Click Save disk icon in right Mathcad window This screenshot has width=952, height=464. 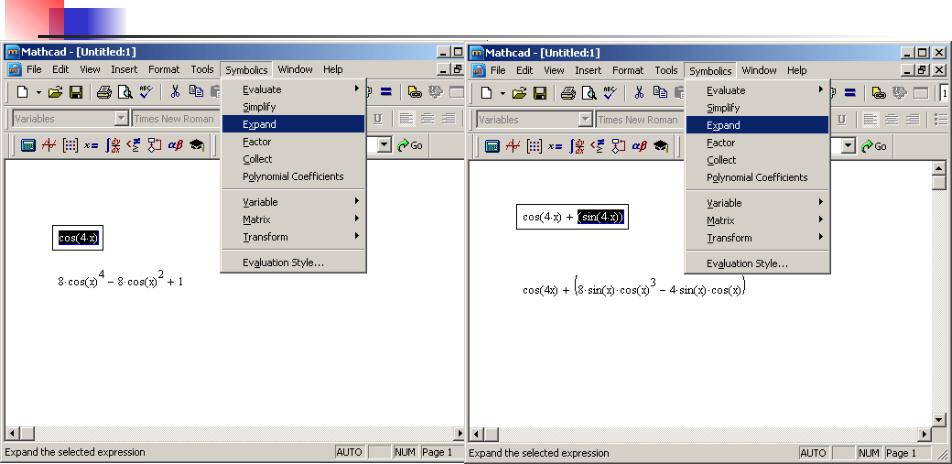tap(540, 94)
